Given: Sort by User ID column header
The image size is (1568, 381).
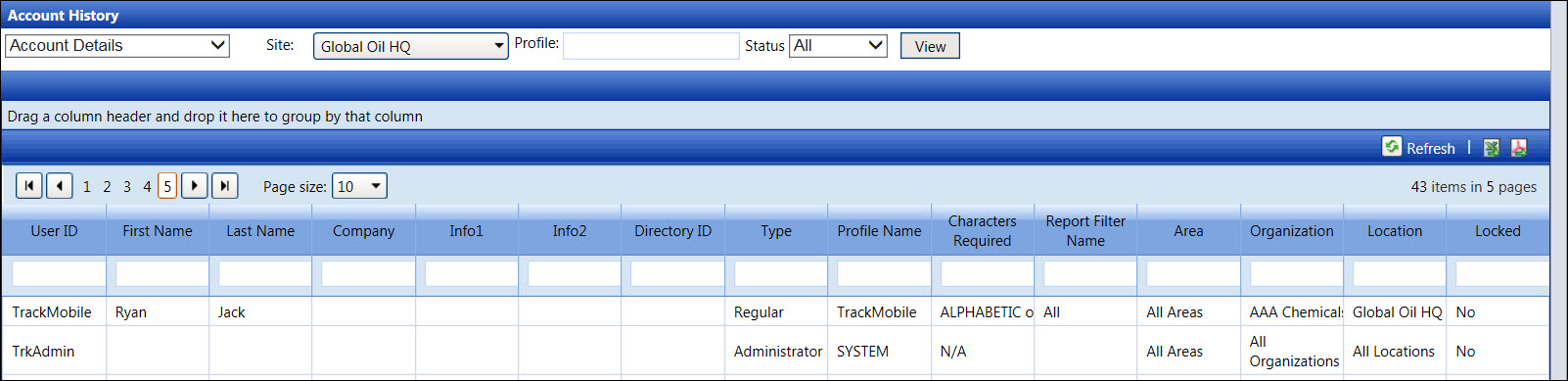Looking at the screenshot, I should [54, 231].
